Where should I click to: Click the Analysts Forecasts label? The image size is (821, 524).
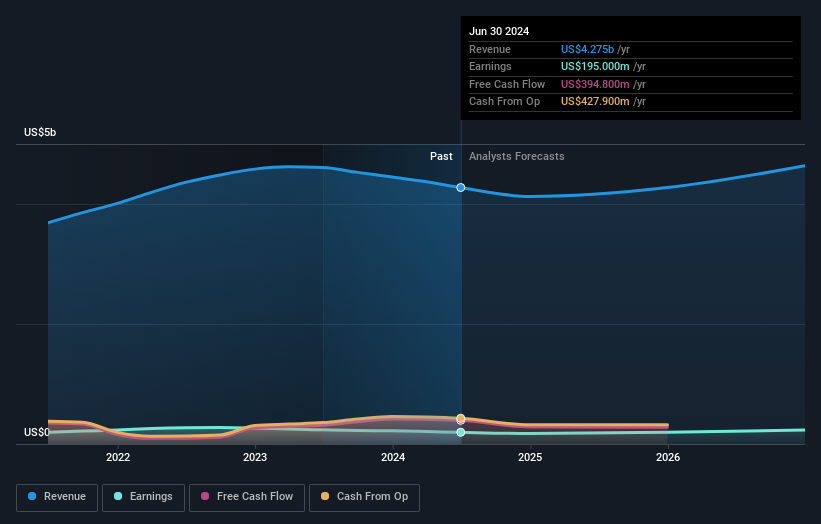[x=517, y=156]
